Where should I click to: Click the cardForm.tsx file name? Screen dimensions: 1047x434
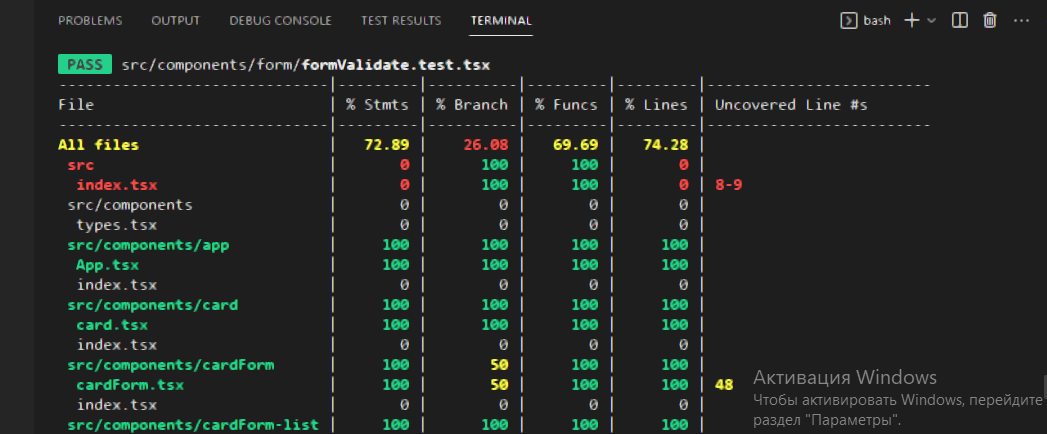[130, 385]
